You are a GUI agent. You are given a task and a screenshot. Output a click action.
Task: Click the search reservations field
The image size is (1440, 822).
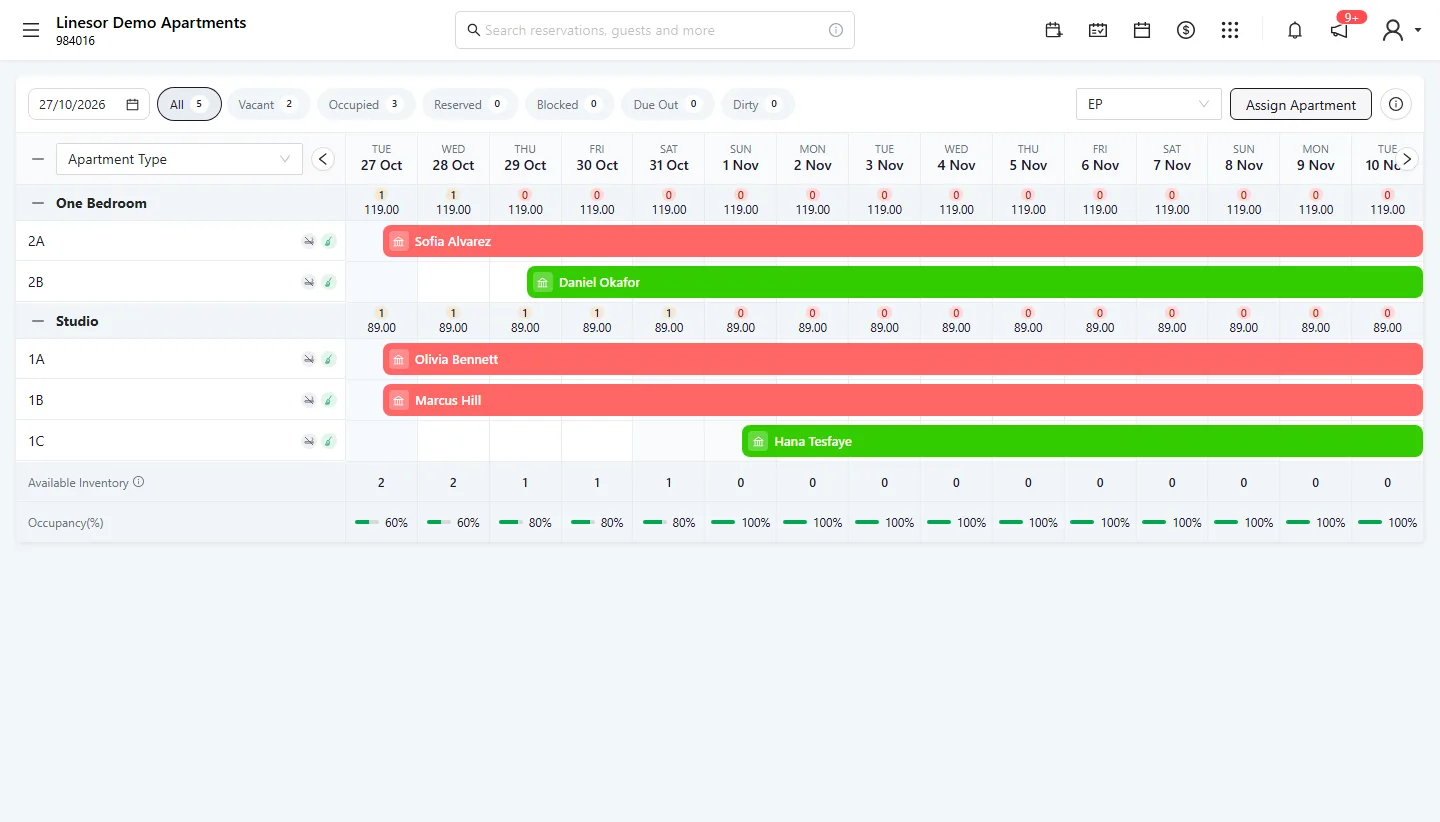tap(655, 30)
